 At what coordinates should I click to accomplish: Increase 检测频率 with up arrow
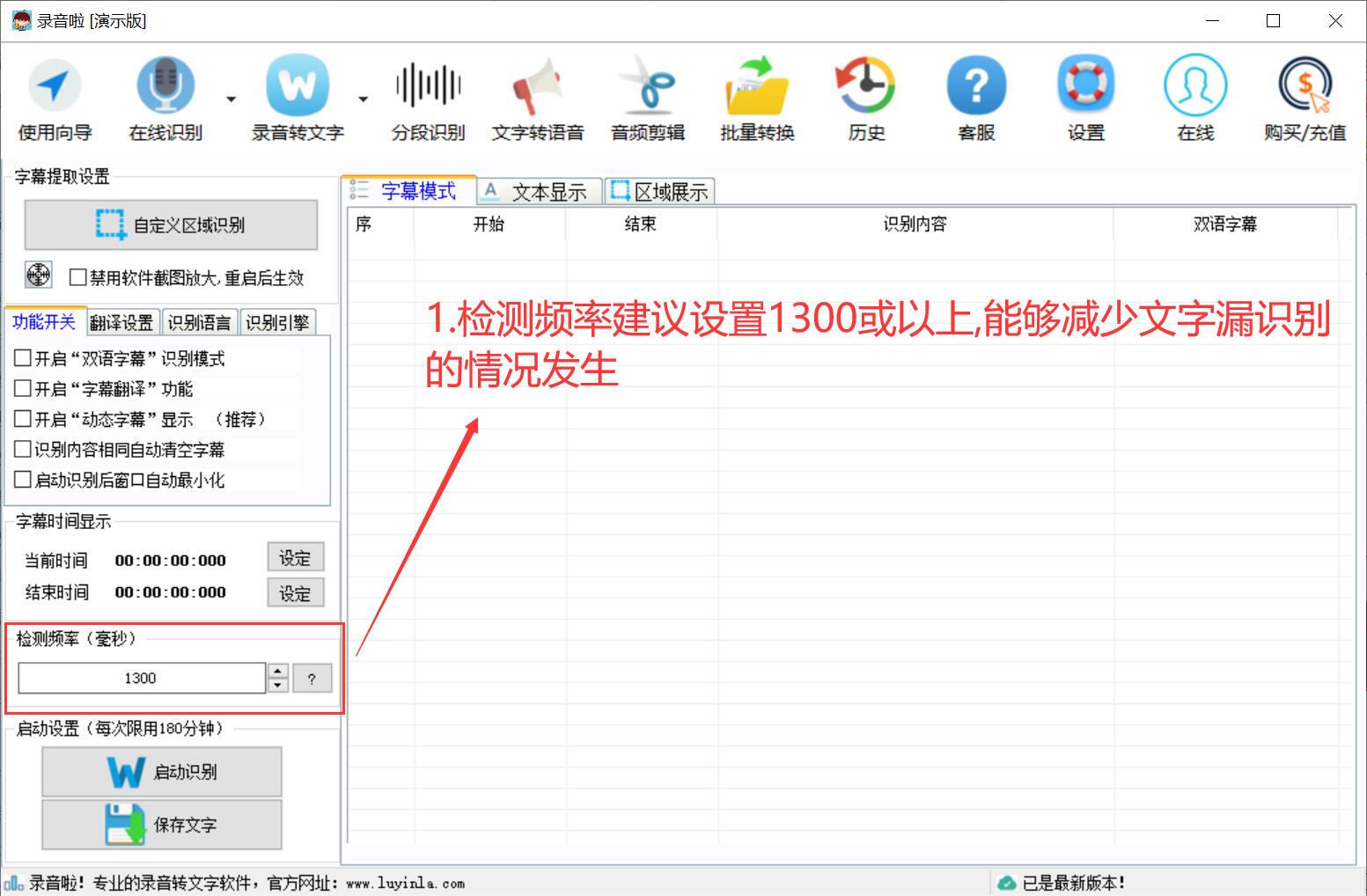click(x=278, y=671)
